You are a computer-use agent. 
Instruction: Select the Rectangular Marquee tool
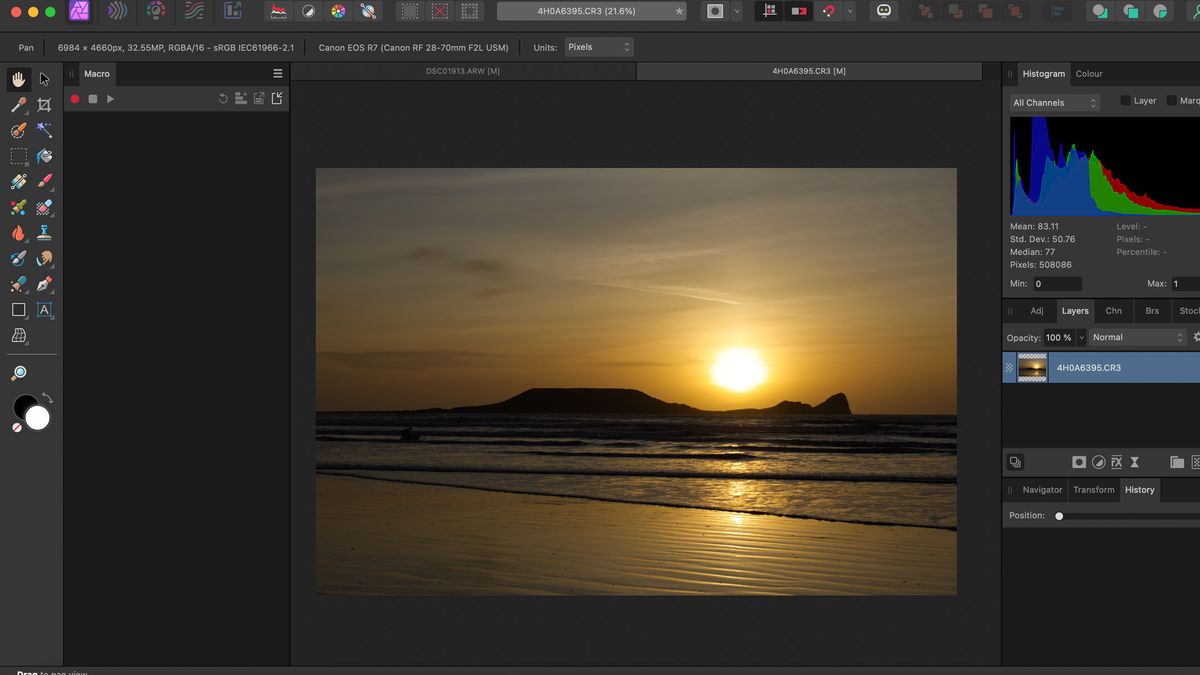pyautogui.click(x=18, y=156)
